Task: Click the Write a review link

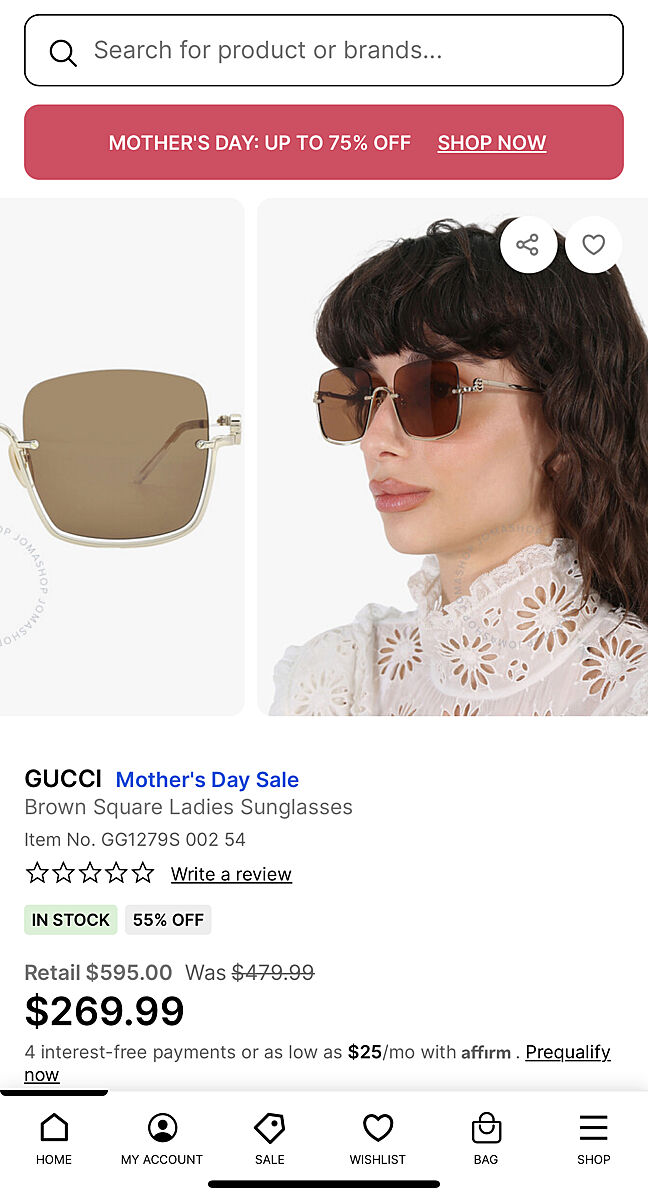Action: pos(231,874)
